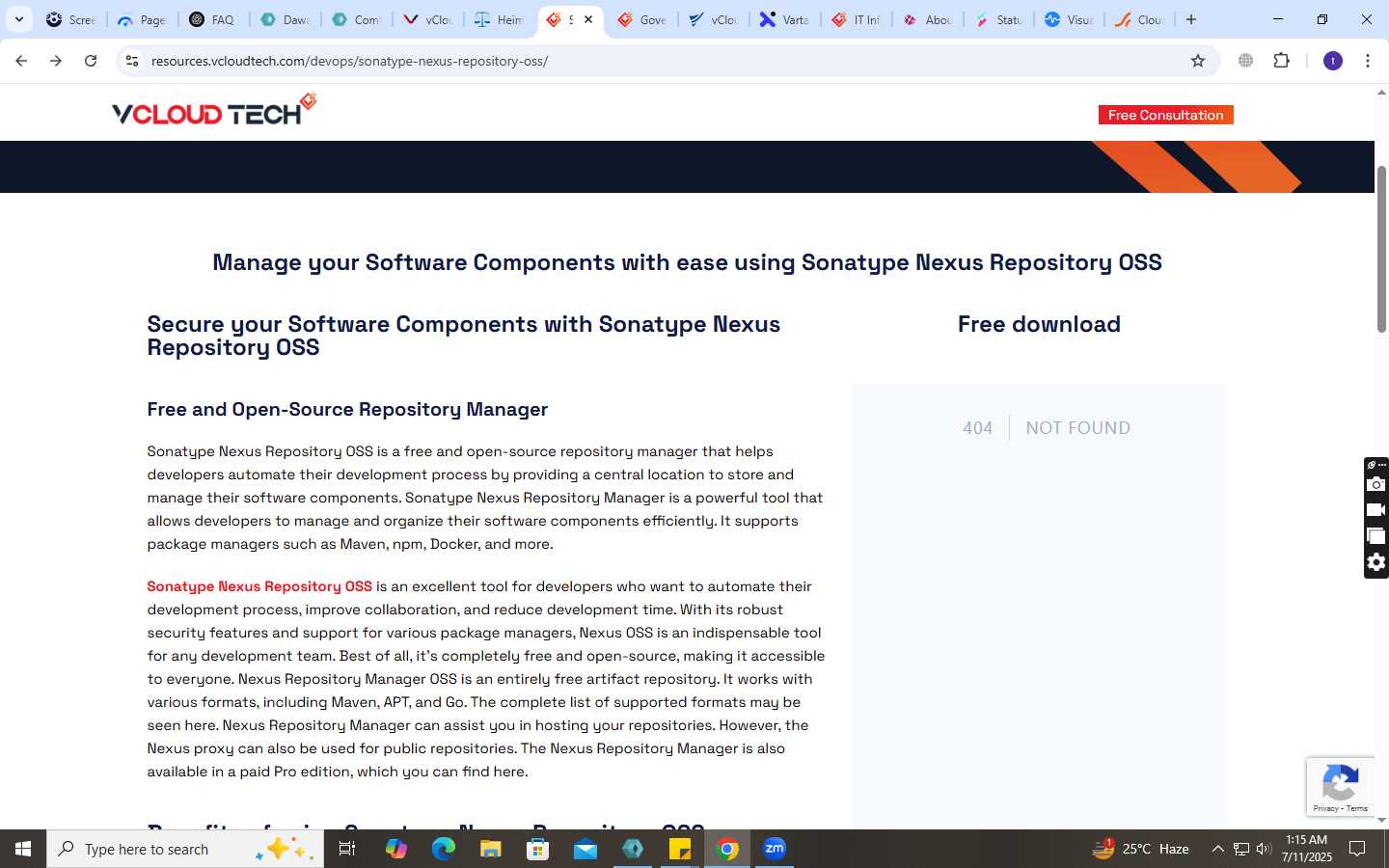Click the page vertical scrollbar thumb

pyautogui.click(x=1381, y=249)
